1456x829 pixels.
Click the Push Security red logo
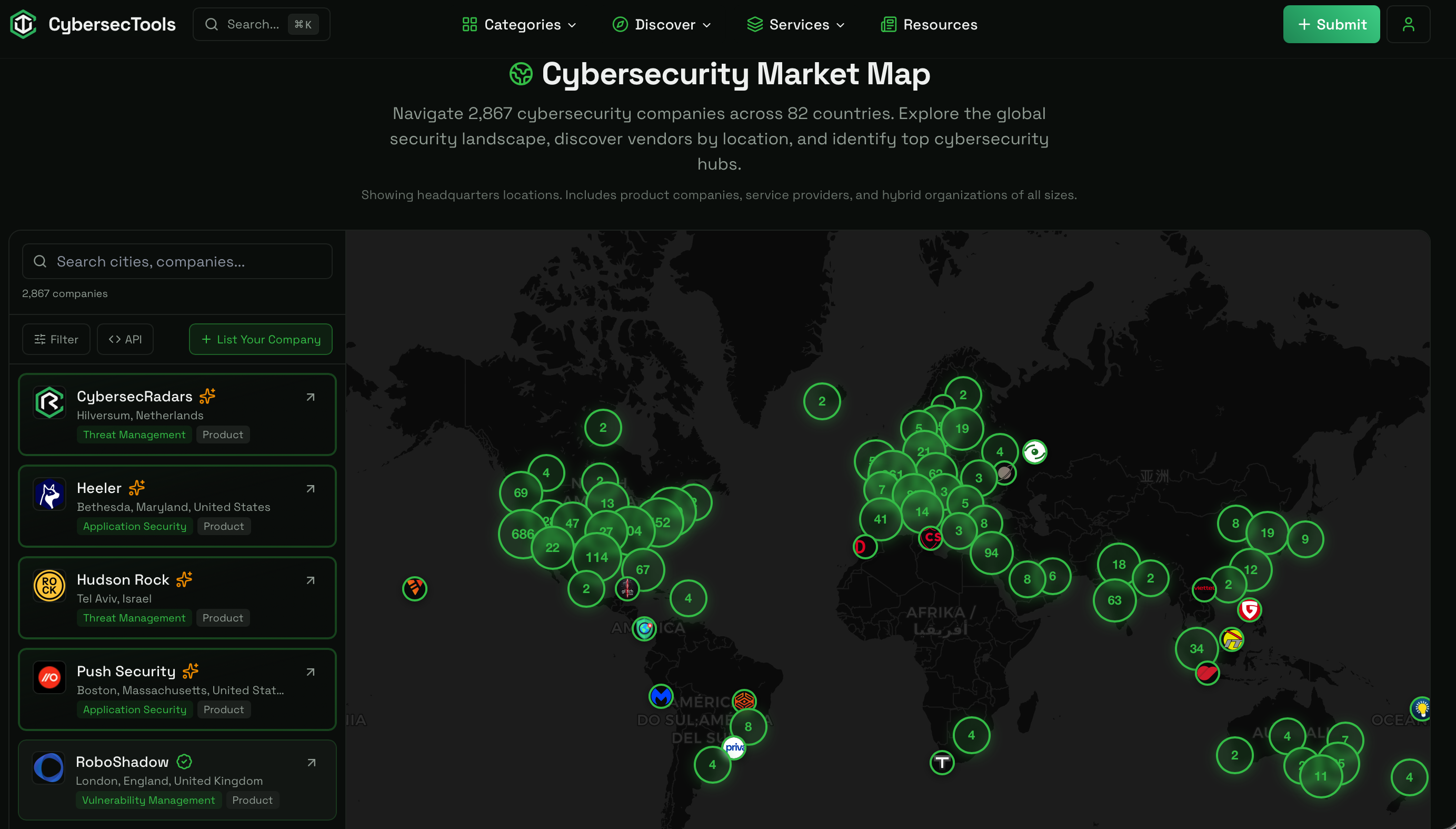49,677
